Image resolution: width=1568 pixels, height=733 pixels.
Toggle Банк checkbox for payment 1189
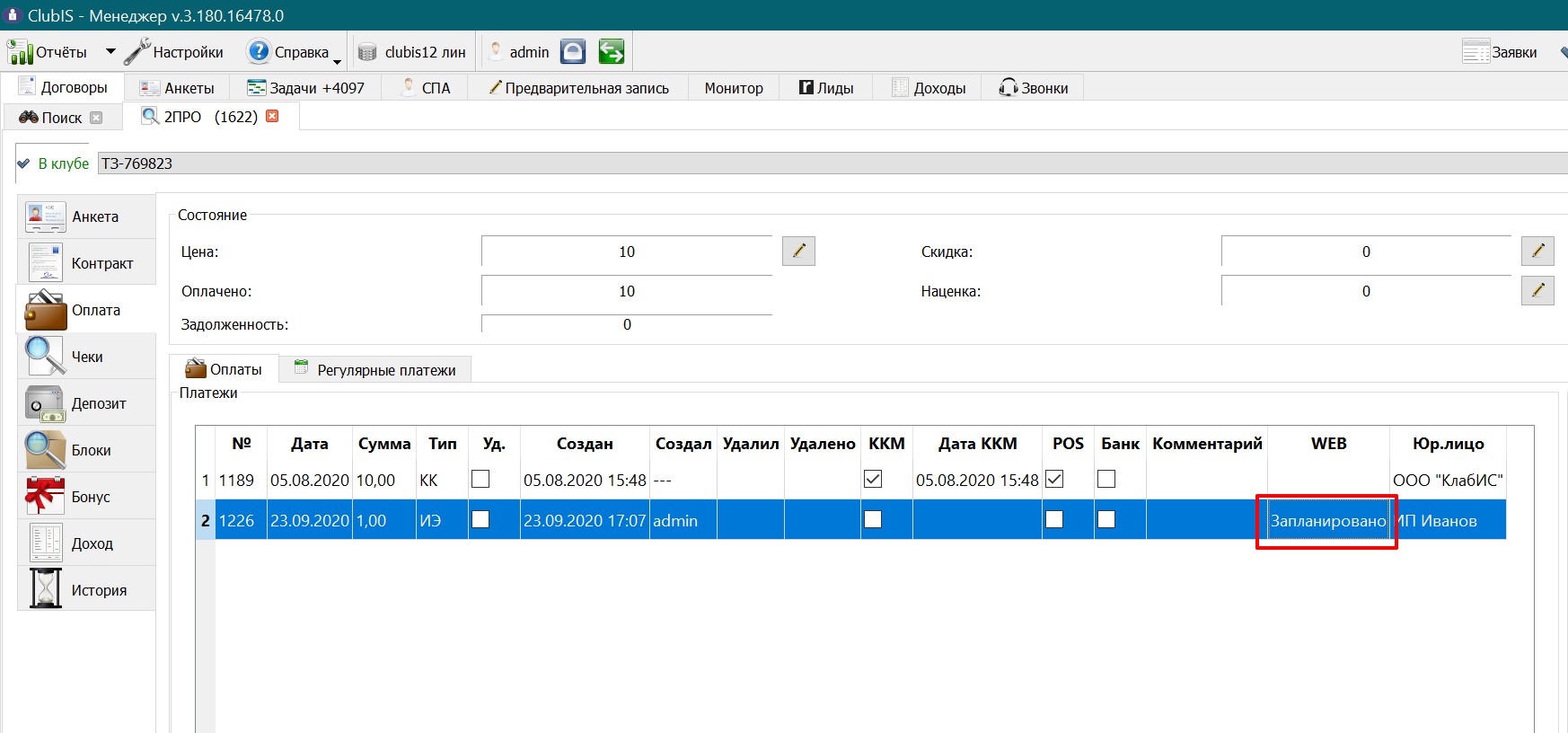point(1106,479)
